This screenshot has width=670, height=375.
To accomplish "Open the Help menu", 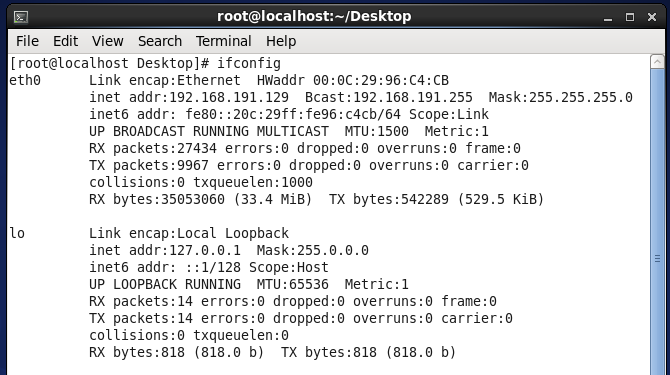I will click(x=281, y=41).
